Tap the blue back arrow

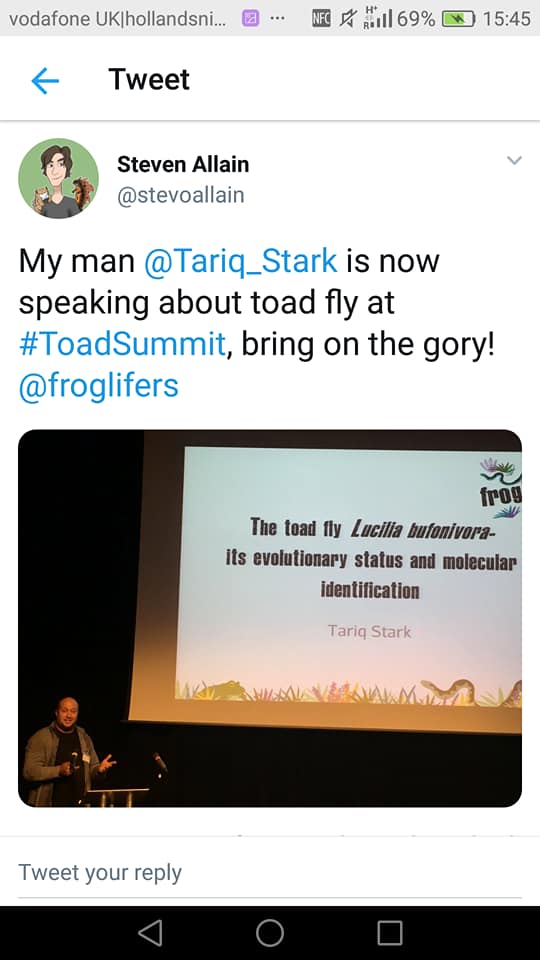pos(45,80)
